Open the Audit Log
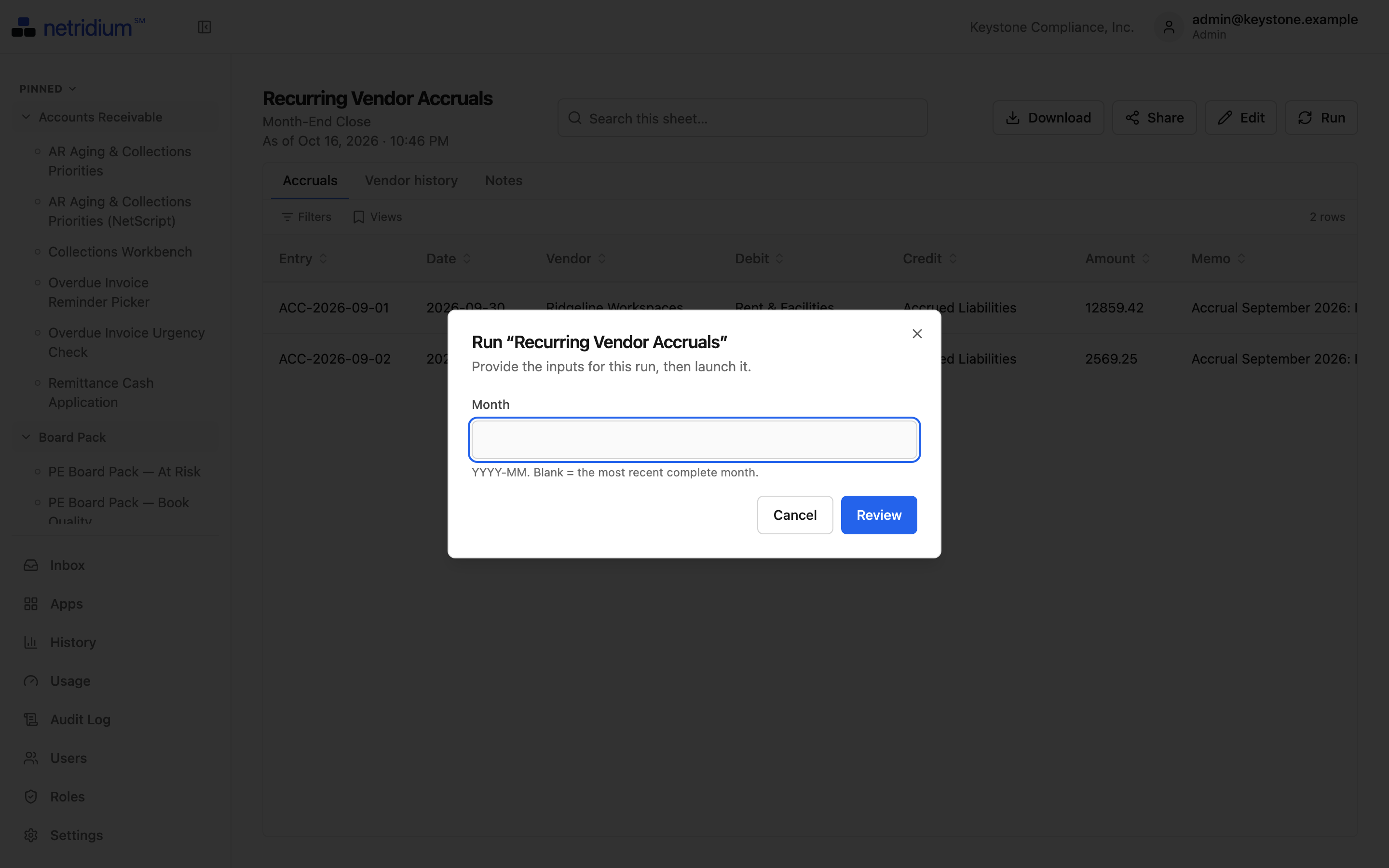Image resolution: width=1389 pixels, height=868 pixels. [x=80, y=719]
